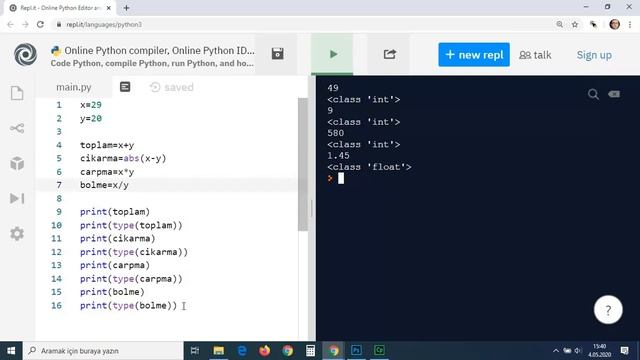Click the saved history indicator
This screenshot has width=640, height=360.
pos(172,87)
